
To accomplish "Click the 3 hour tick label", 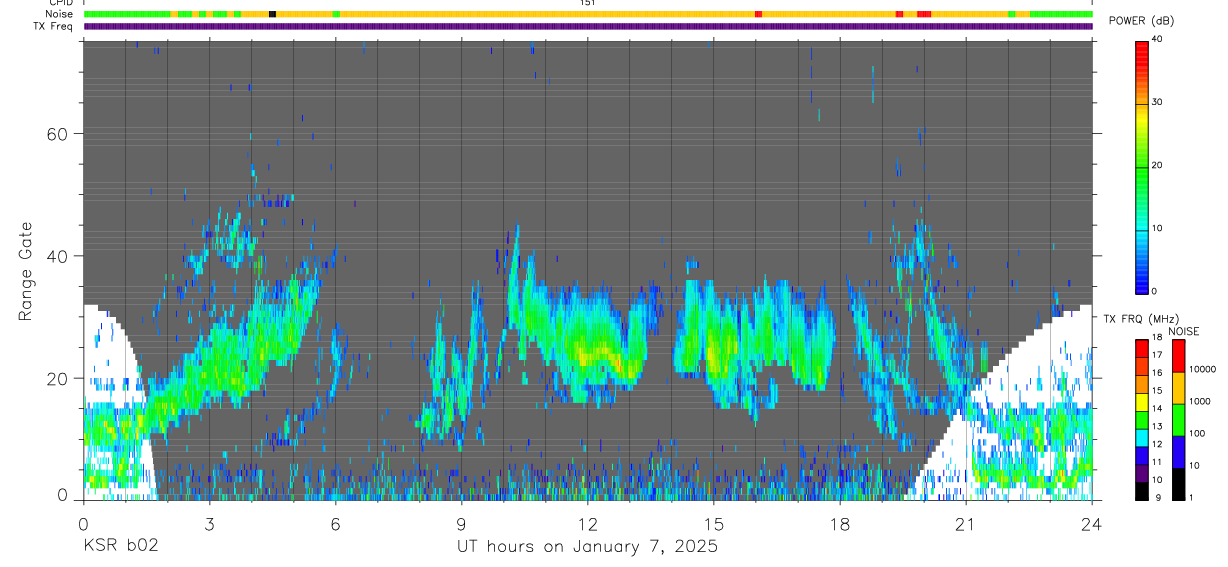I will pyautogui.click(x=209, y=525).
